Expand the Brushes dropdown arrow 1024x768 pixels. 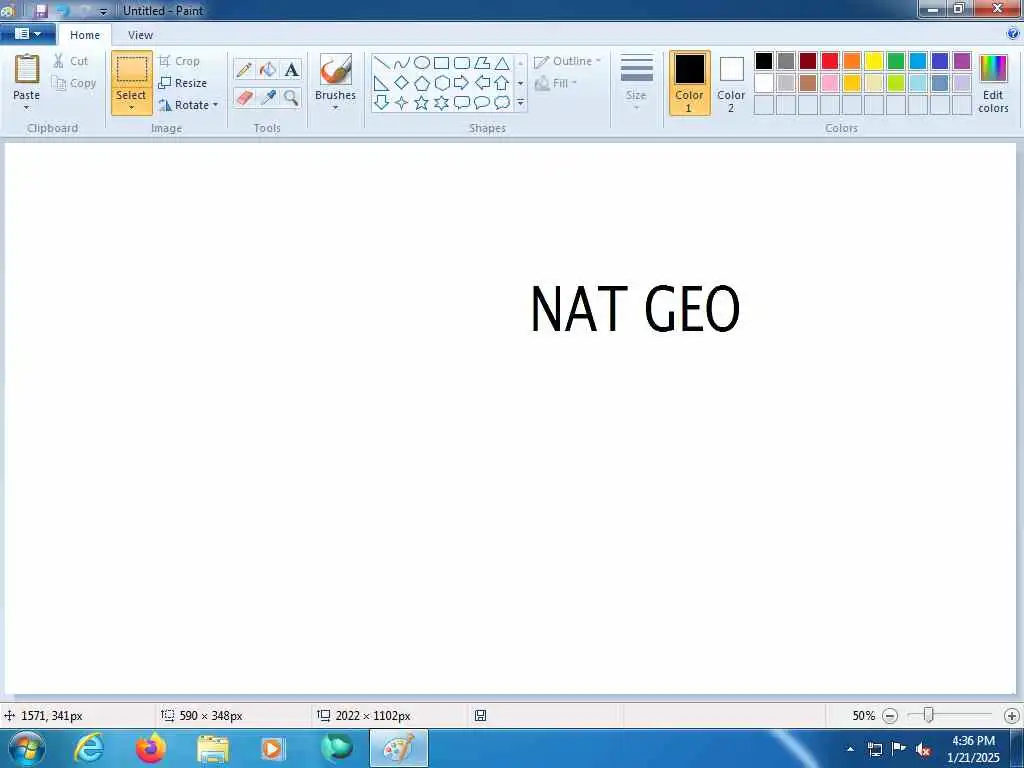335,108
